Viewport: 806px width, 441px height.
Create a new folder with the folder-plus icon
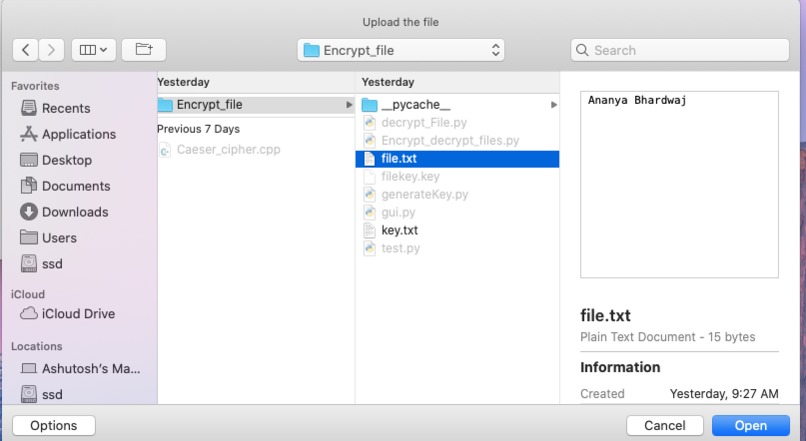click(144, 50)
